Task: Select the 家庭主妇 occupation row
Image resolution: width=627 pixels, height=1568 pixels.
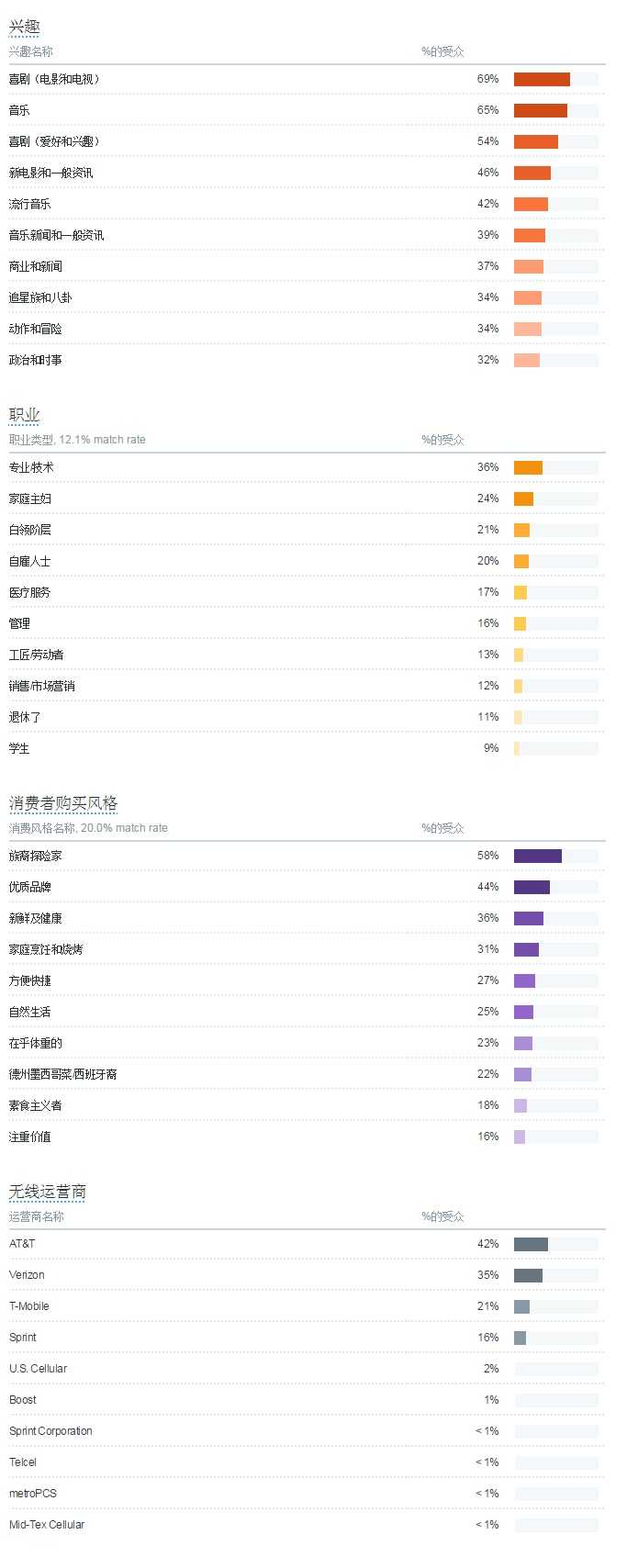Action: [x=30, y=499]
